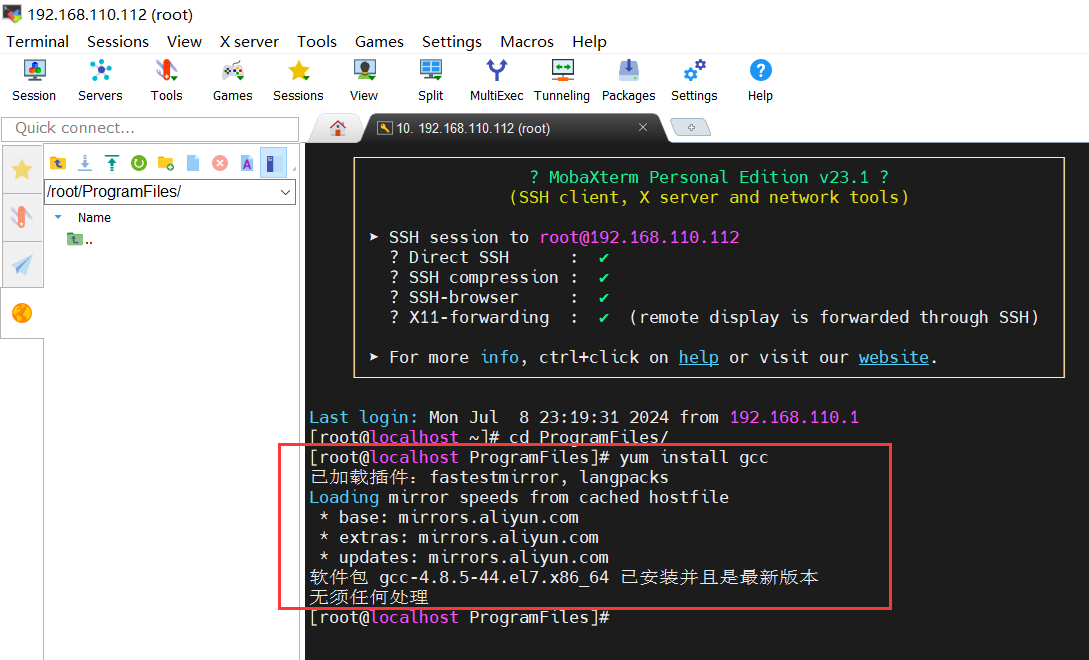Viewport: 1089px width, 660px height.
Task: Launch the Games toolbar icon
Action: click(233, 81)
